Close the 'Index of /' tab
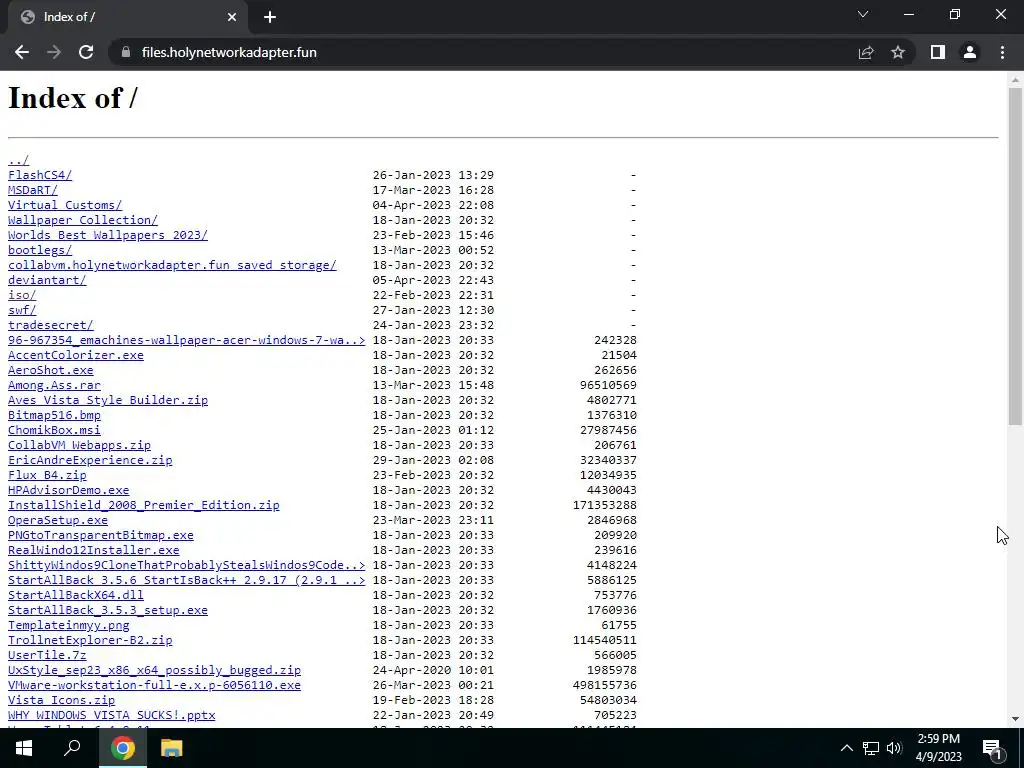 (x=232, y=17)
